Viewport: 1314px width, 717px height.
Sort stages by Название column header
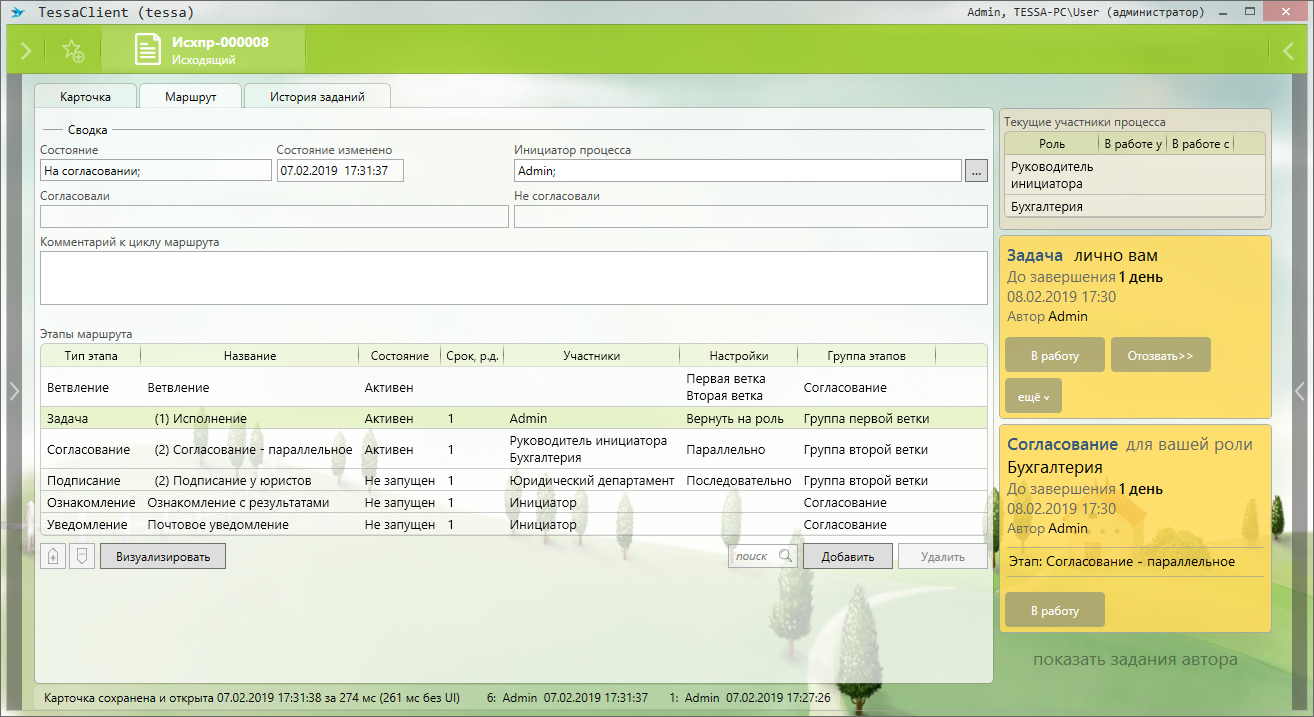point(250,355)
